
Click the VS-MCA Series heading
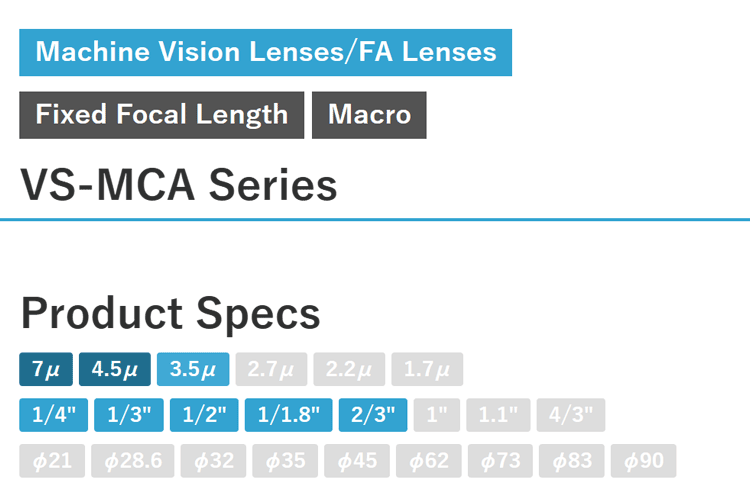[x=178, y=185]
